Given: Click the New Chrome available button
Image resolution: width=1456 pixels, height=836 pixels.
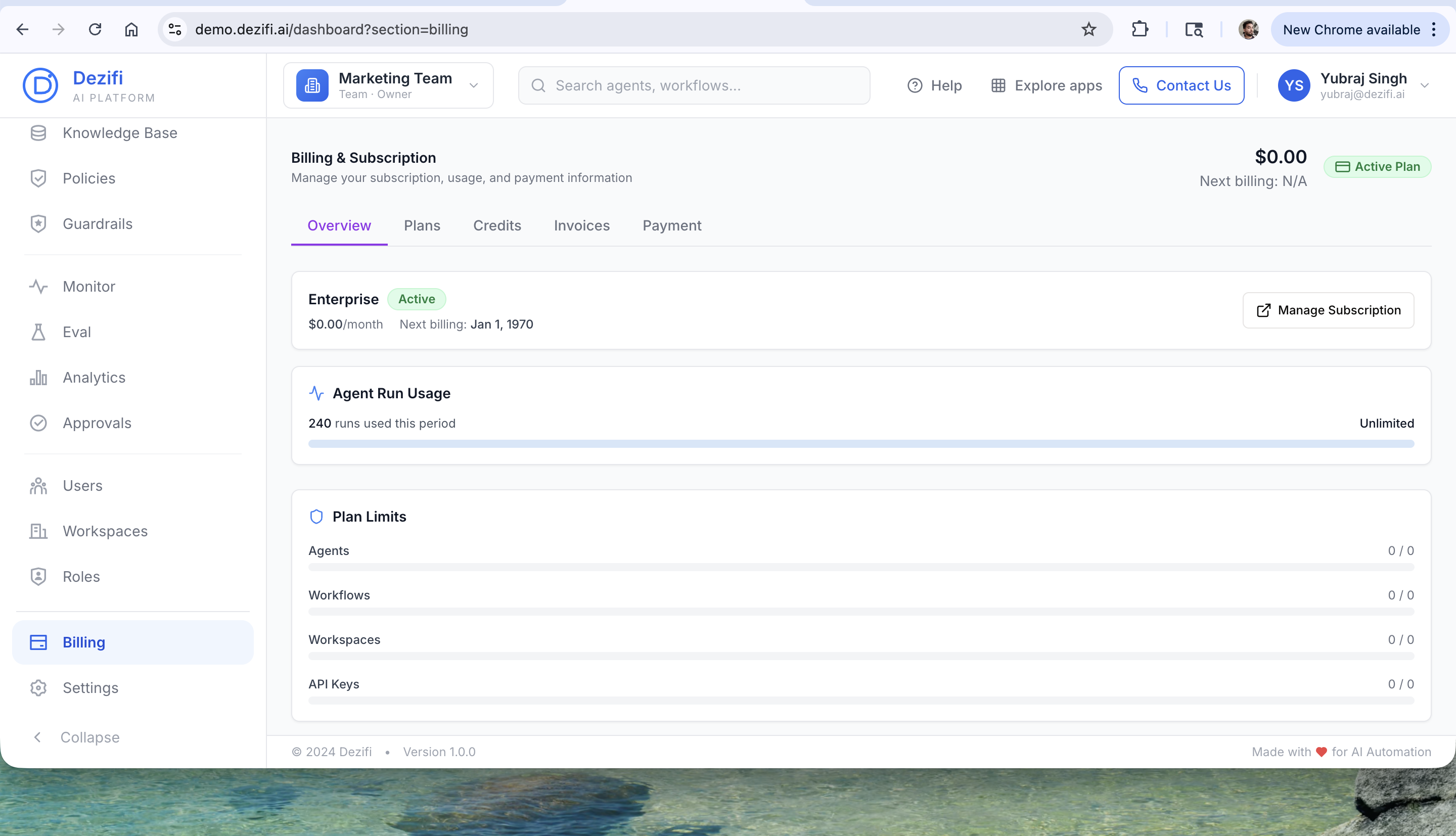Looking at the screenshot, I should point(1351,30).
